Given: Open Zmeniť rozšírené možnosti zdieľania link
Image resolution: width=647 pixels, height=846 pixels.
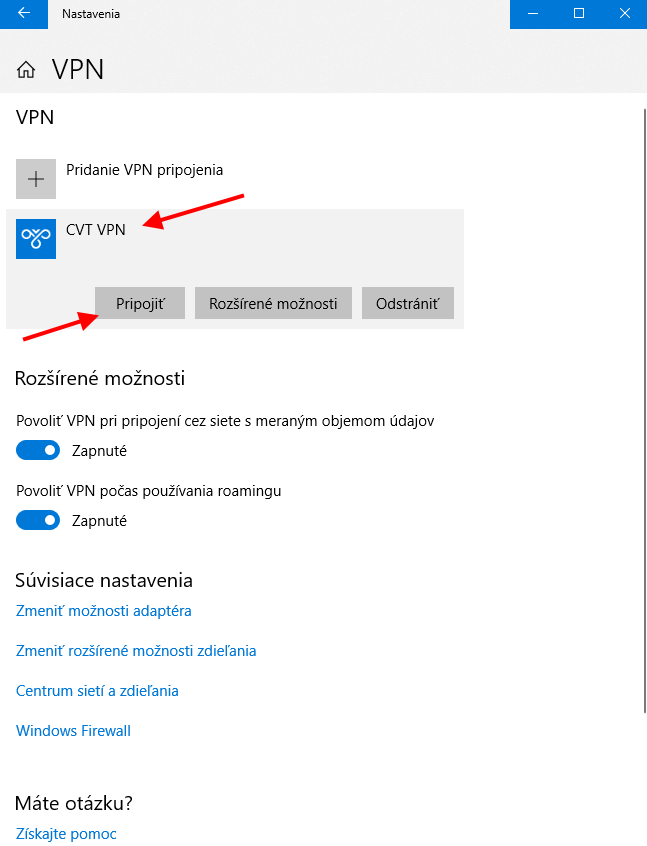Looking at the screenshot, I should [136, 651].
